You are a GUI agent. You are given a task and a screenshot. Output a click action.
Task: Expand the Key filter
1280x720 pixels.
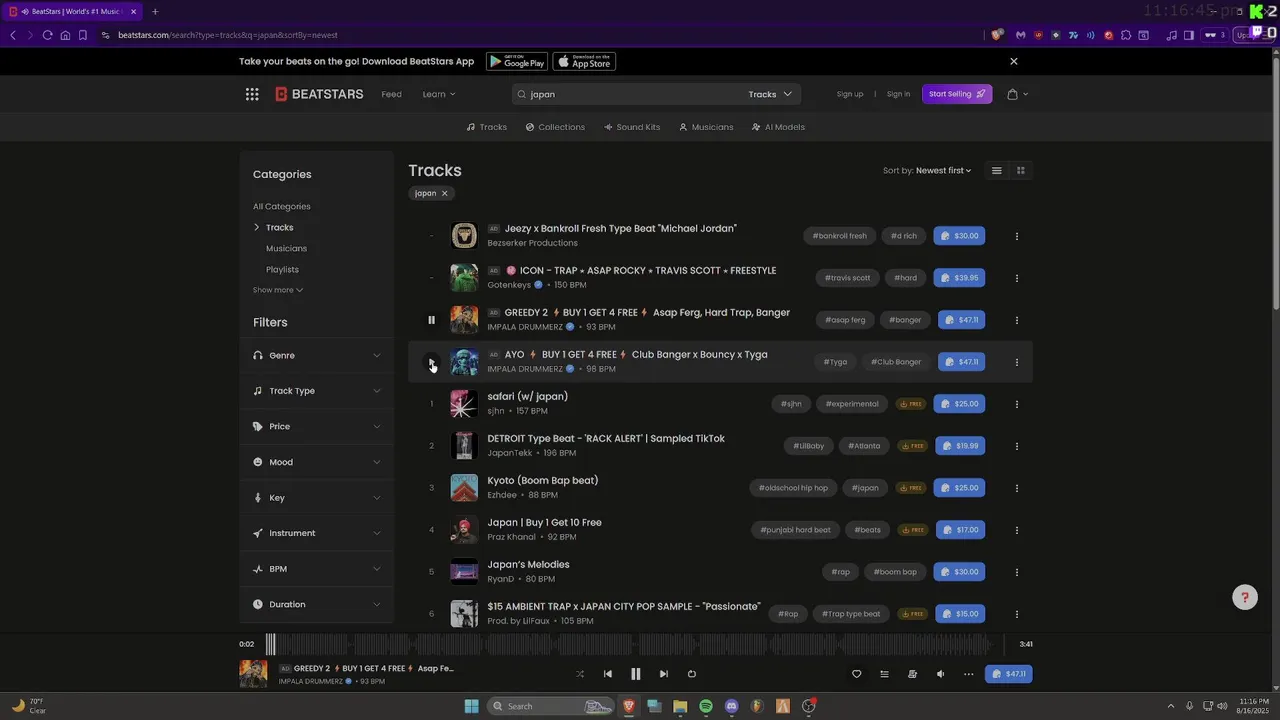click(x=316, y=498)
